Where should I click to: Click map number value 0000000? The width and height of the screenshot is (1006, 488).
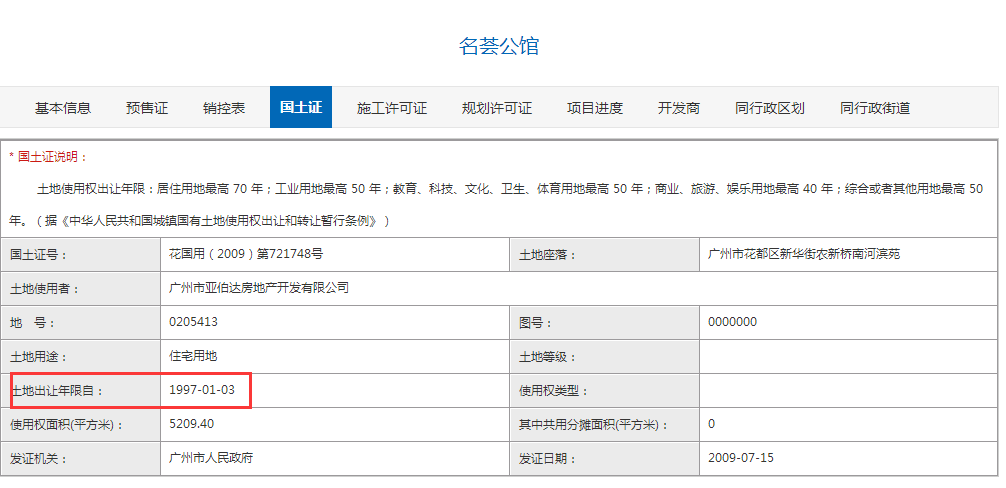tap(732, 322)
